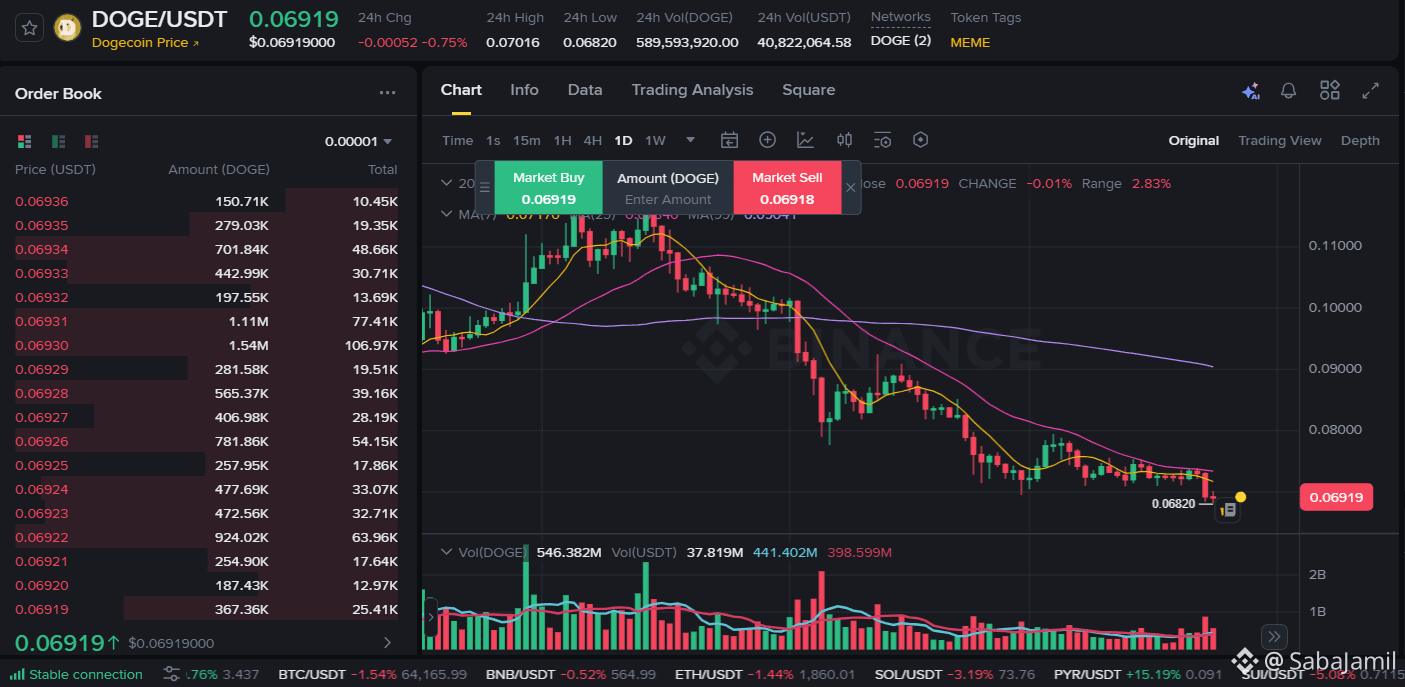Expand the order book price precision 0.00001 dropdown
Viewport: 1405px width, 687px height.
(358, 142)
